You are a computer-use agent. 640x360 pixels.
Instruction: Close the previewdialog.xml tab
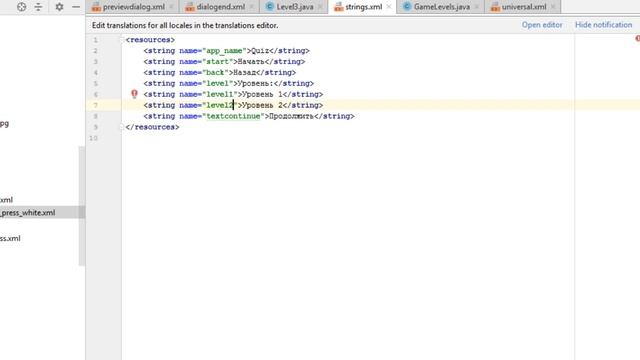click(x=171, y=7)
